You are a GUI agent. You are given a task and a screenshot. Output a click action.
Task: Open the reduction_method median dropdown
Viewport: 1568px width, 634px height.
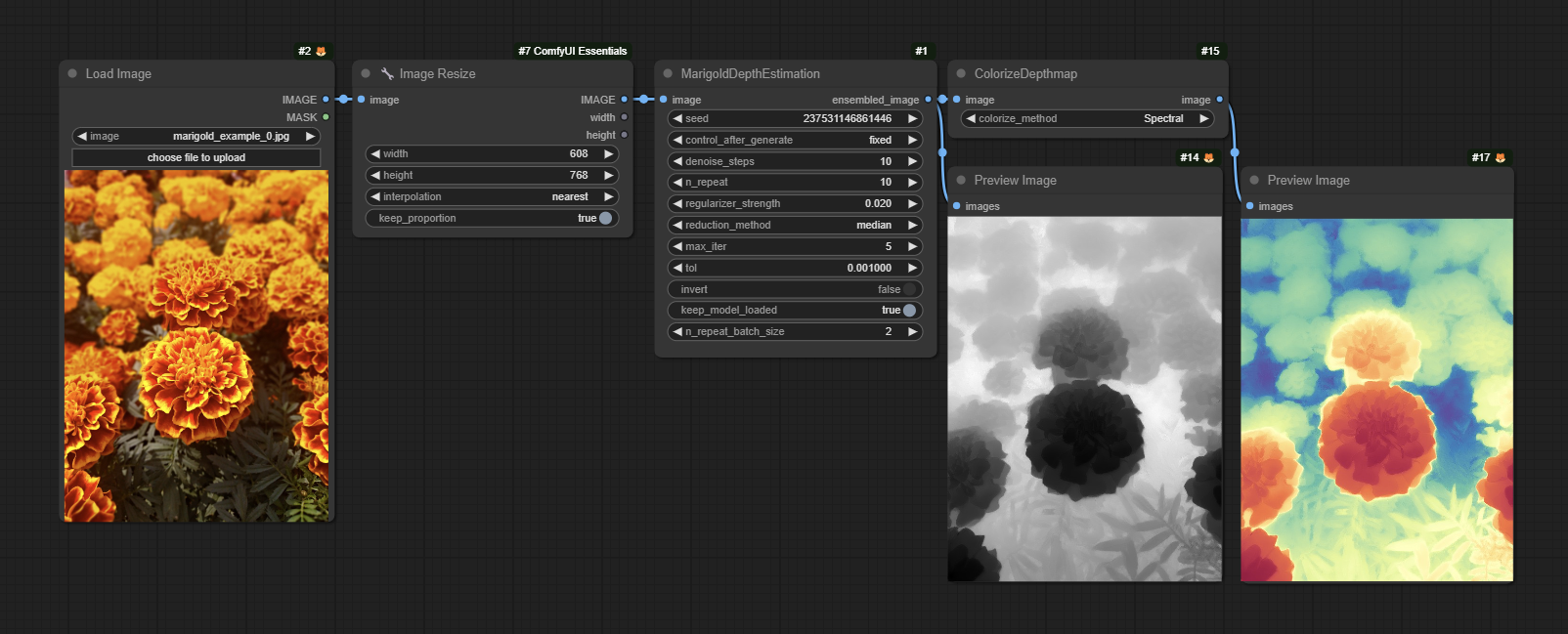[x=794, y=225]
